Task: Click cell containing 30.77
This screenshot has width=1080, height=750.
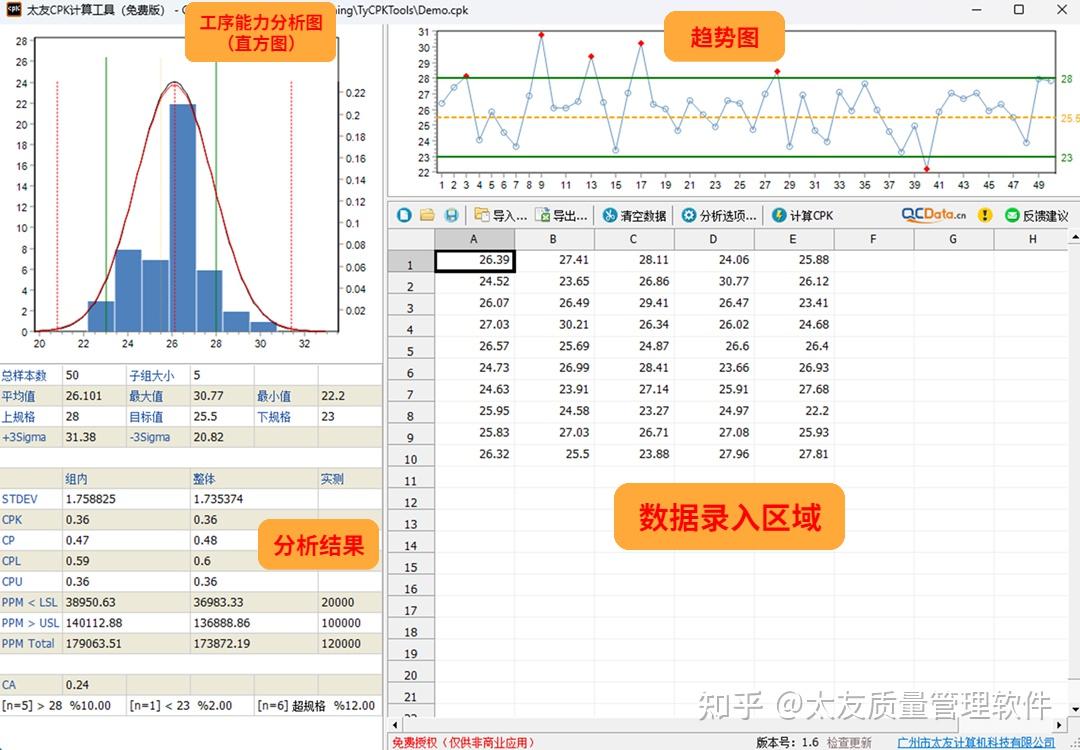Action: coord(714,282)
